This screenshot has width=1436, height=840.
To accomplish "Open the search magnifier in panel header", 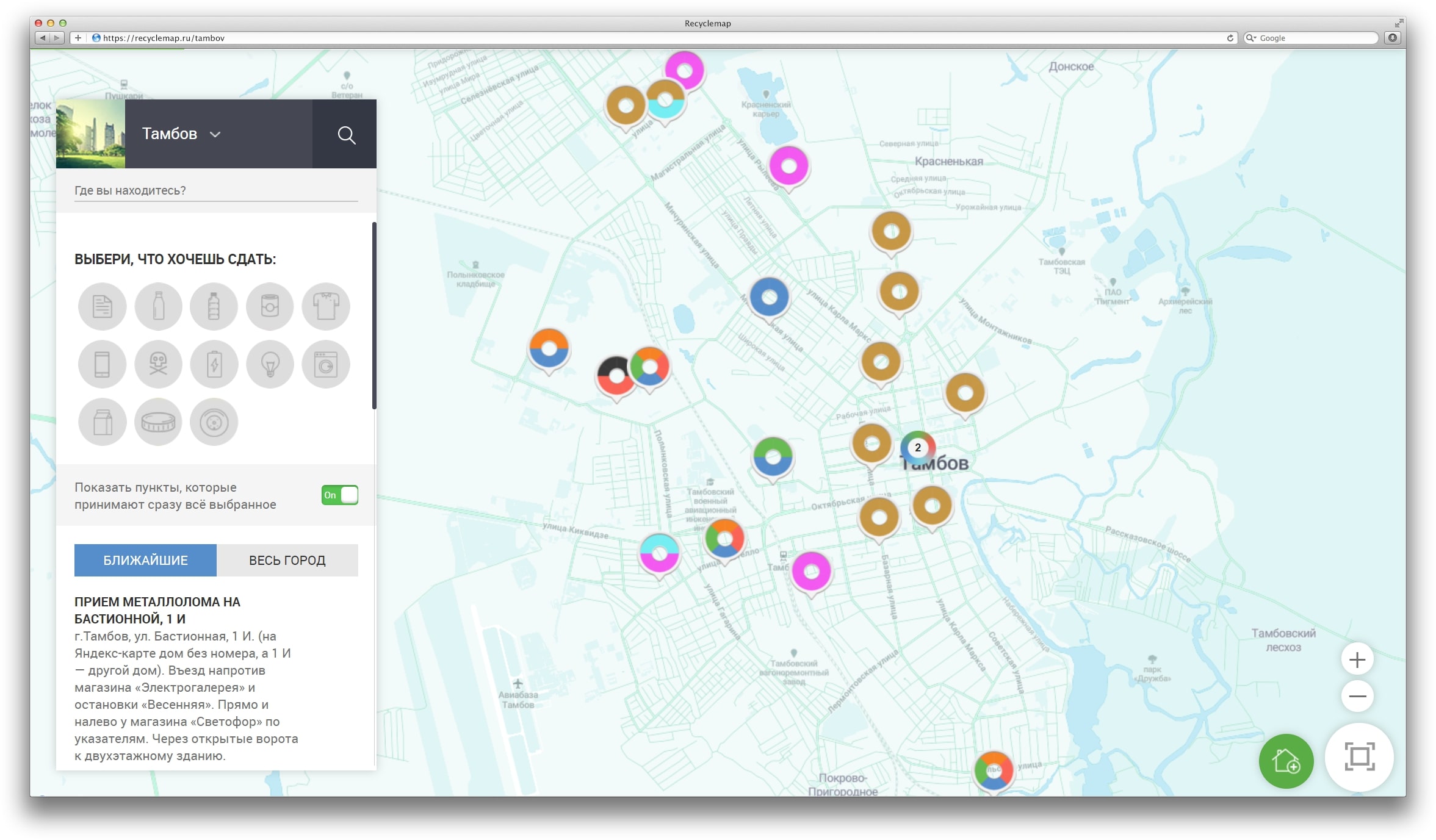I will pos(345,134).
